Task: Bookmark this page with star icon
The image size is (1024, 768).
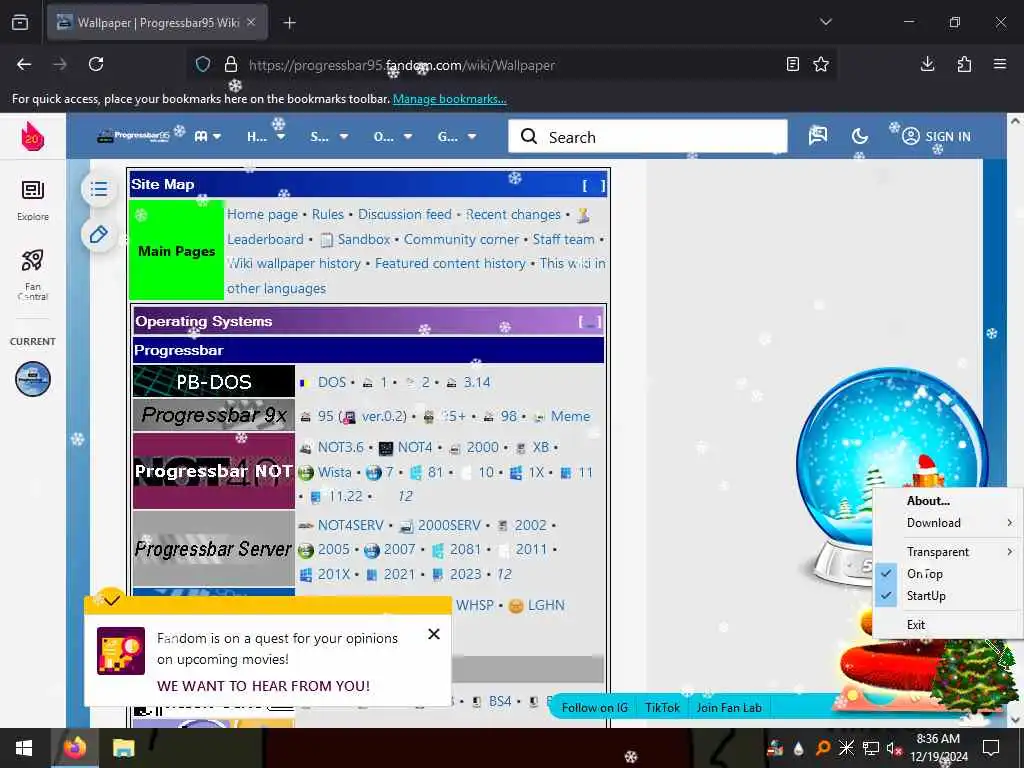Action: coord(821,64)
